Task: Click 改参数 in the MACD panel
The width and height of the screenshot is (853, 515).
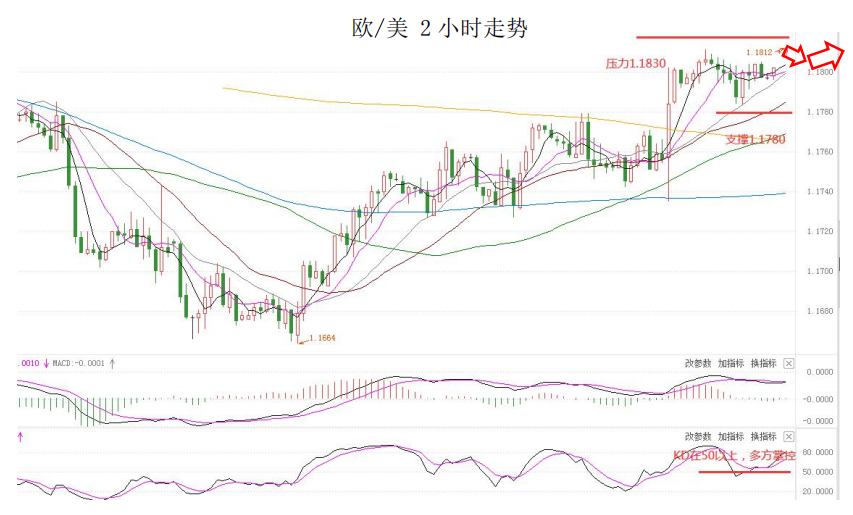Action: (697, 363)
